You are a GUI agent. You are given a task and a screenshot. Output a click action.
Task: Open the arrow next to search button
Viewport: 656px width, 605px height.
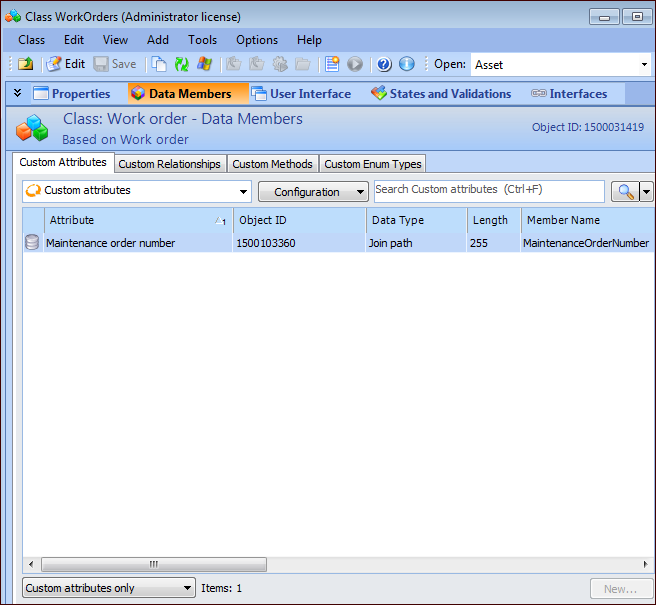coord(646,192)
